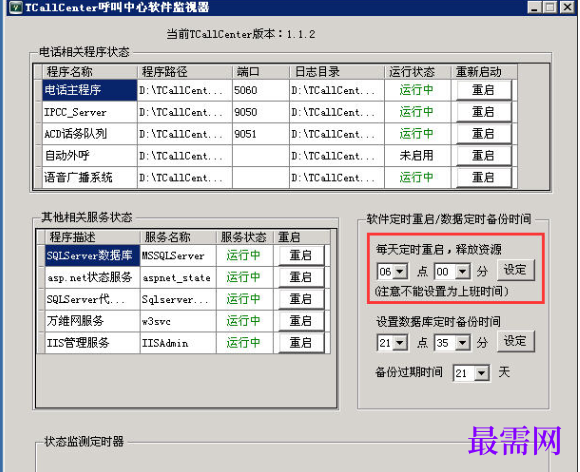
Task: Open the daily restart minute dropdown (00)
Action: pyautogui.click(x=462, y=272)
